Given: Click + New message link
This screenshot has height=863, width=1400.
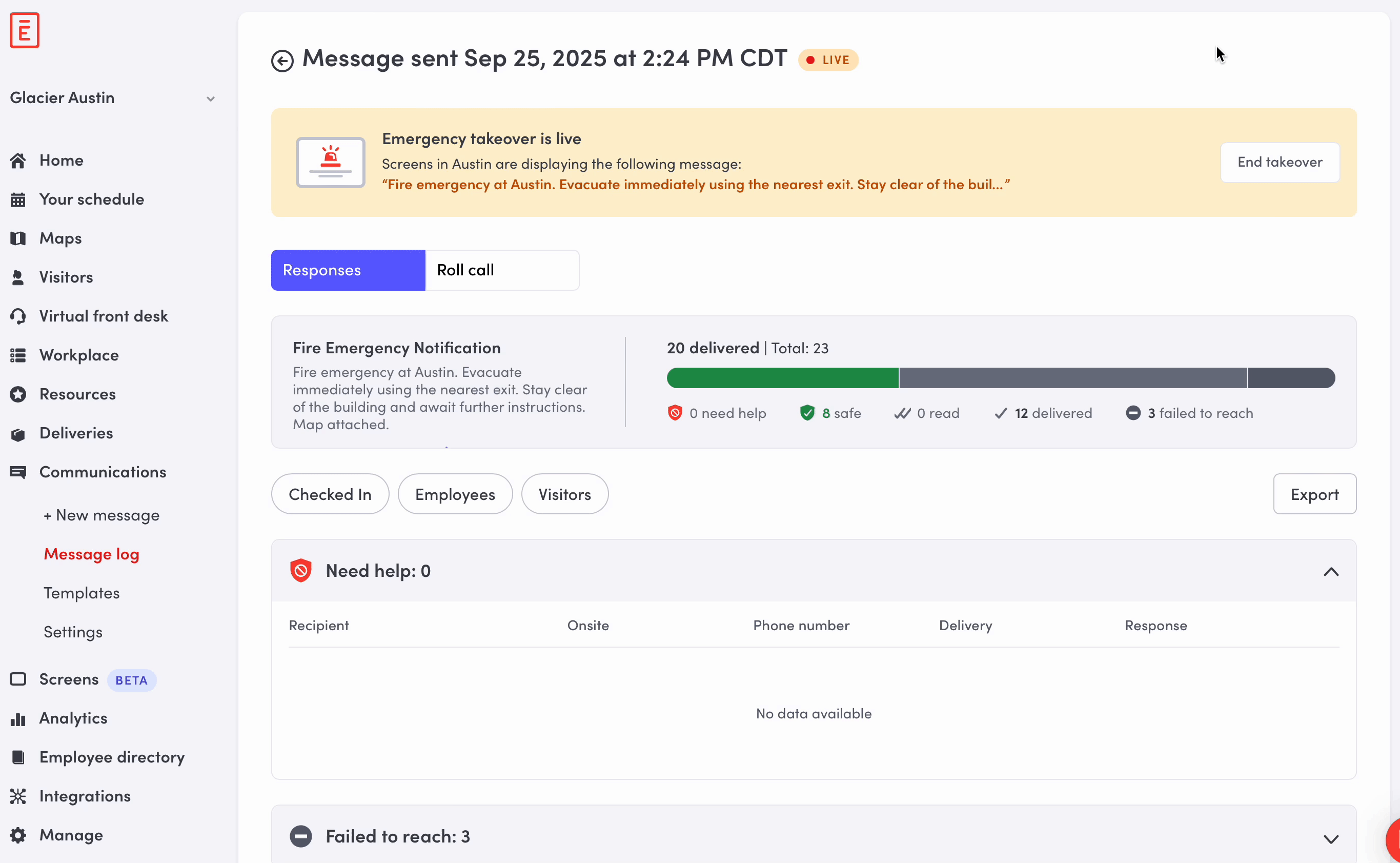Looking at the screenshot, I should [102, 515].
